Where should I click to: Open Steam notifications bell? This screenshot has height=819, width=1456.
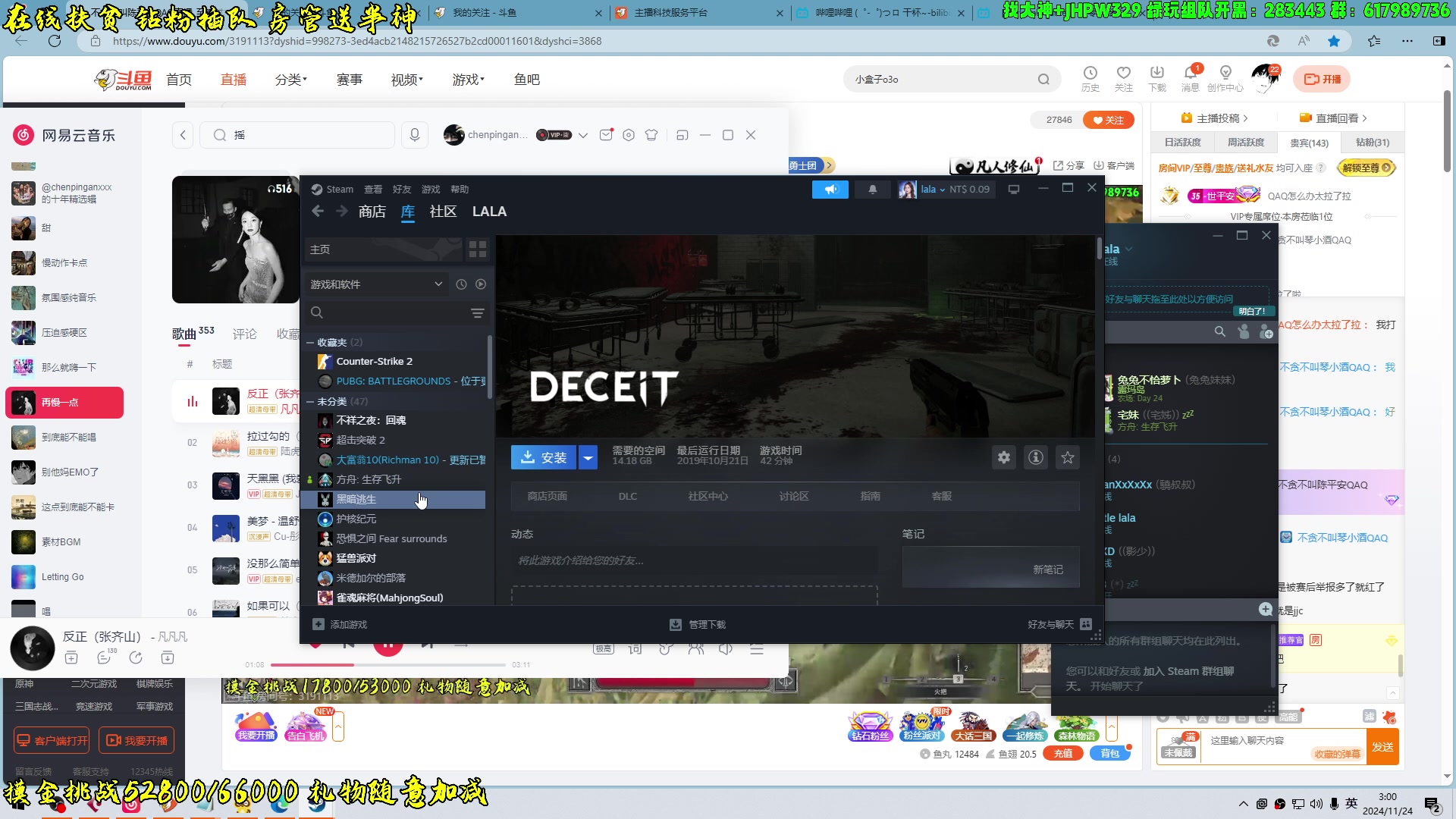click(x=873, y=190)
